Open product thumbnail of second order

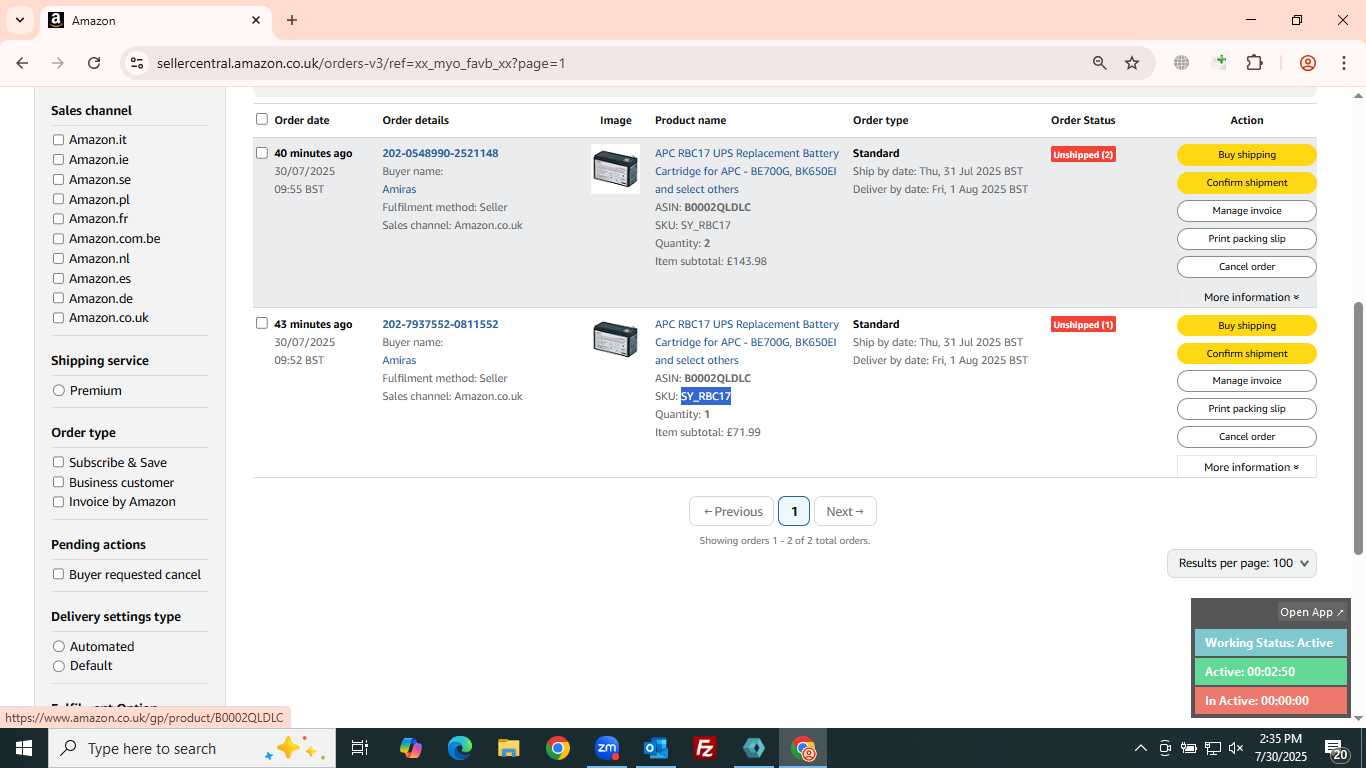tap(615, 339)
